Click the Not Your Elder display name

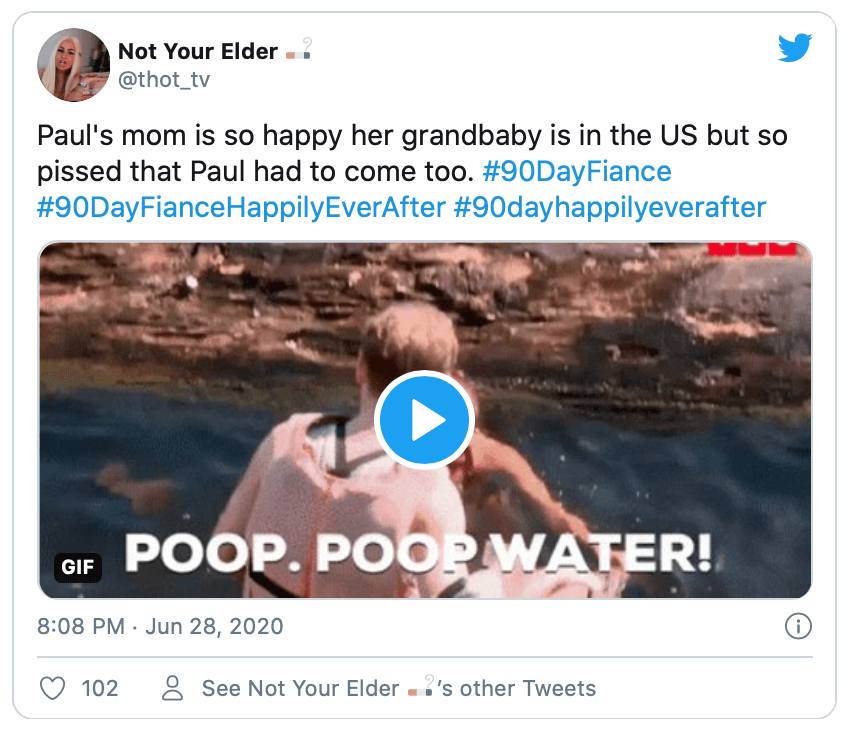(x=198, y=51)
